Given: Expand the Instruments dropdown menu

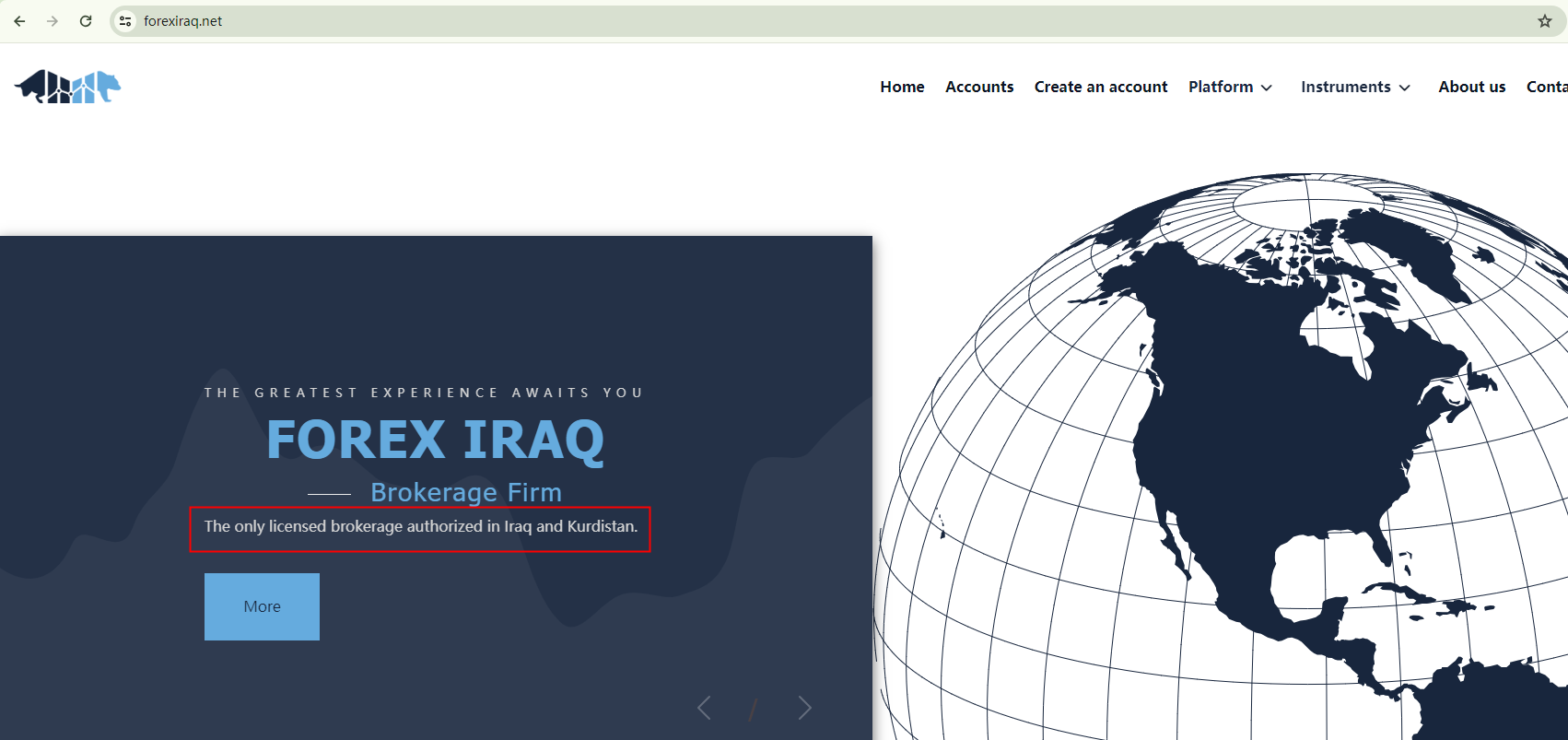Looking at the screenshot, I should pyautogui.click(x=1356, y=87).
